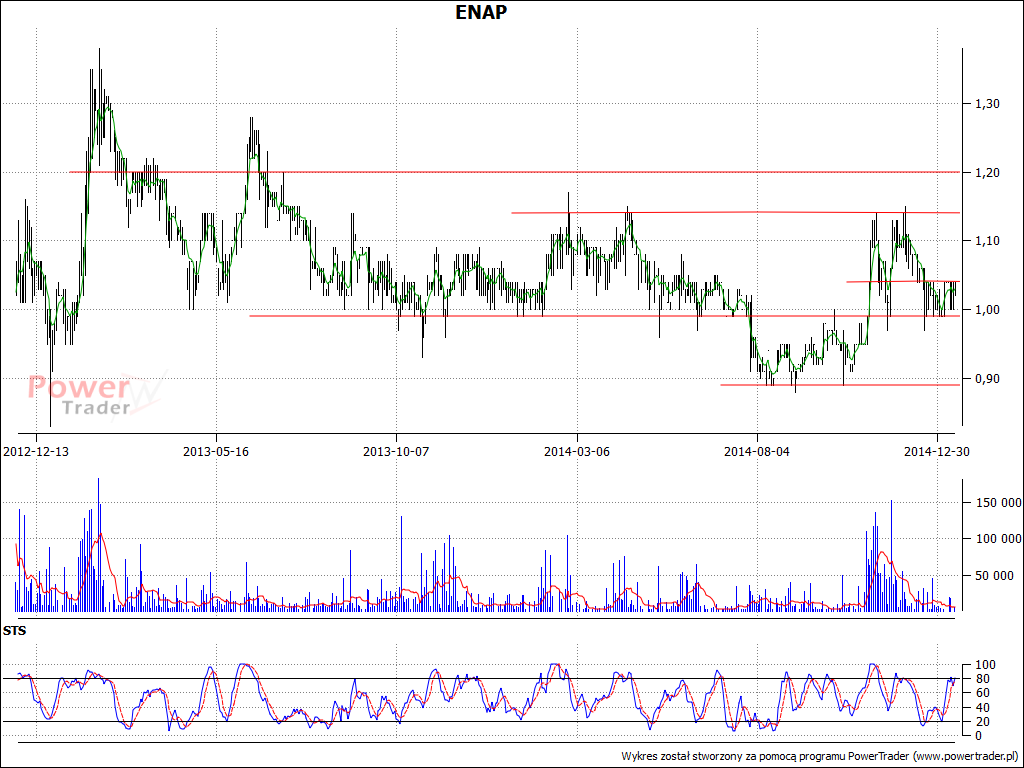Click the 80 value on STS axis
The width and height of the screenshot is (1024, 768).
click(982, 679)
